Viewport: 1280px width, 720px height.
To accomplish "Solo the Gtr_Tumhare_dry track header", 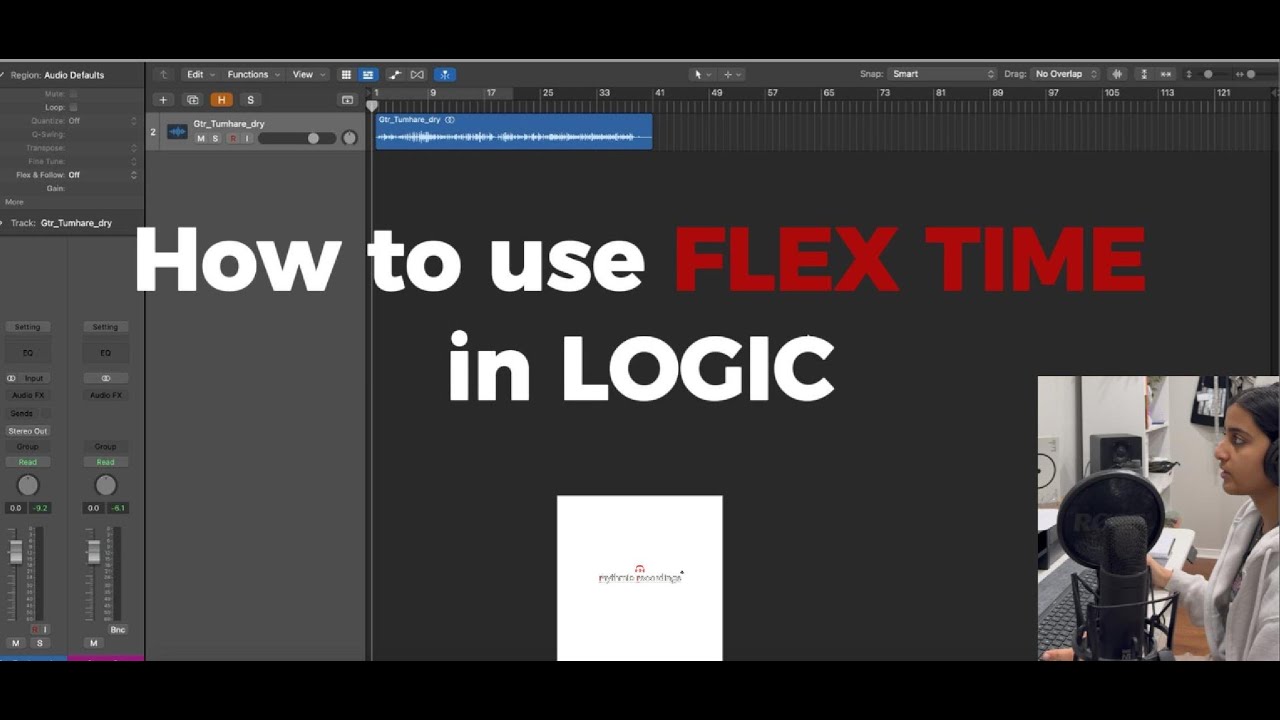I will [215, 139].
